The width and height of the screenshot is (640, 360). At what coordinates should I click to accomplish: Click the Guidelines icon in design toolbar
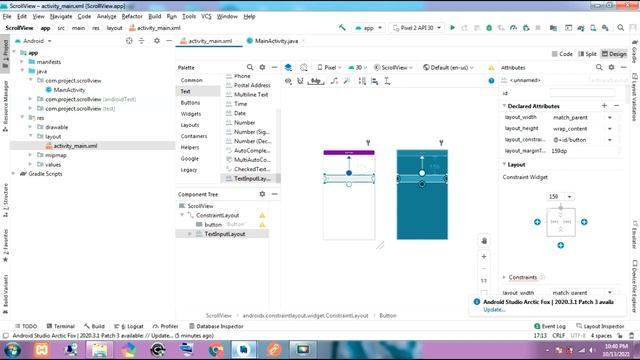coord(387,81)
